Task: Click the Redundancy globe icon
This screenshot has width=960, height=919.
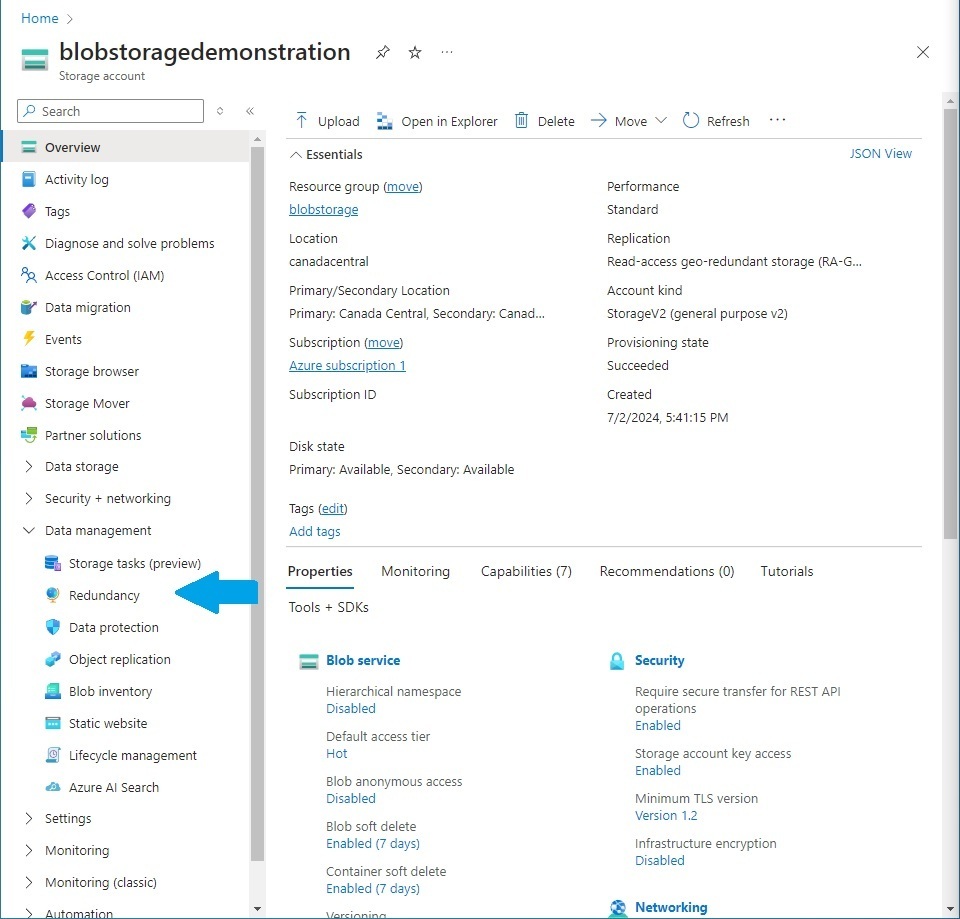Action: pos(53,595)
